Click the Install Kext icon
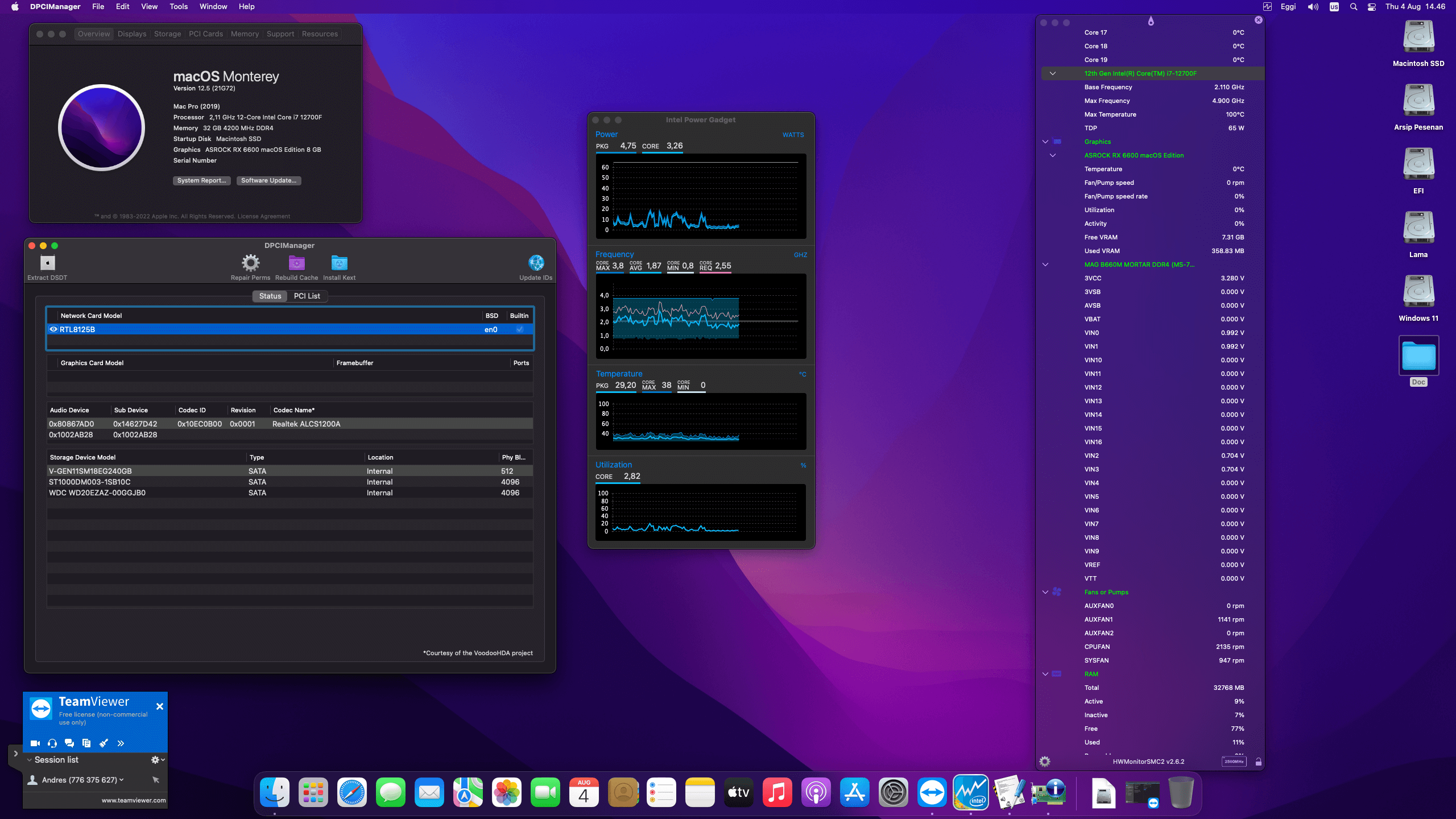1456x819 pixels. click(339, 263)
